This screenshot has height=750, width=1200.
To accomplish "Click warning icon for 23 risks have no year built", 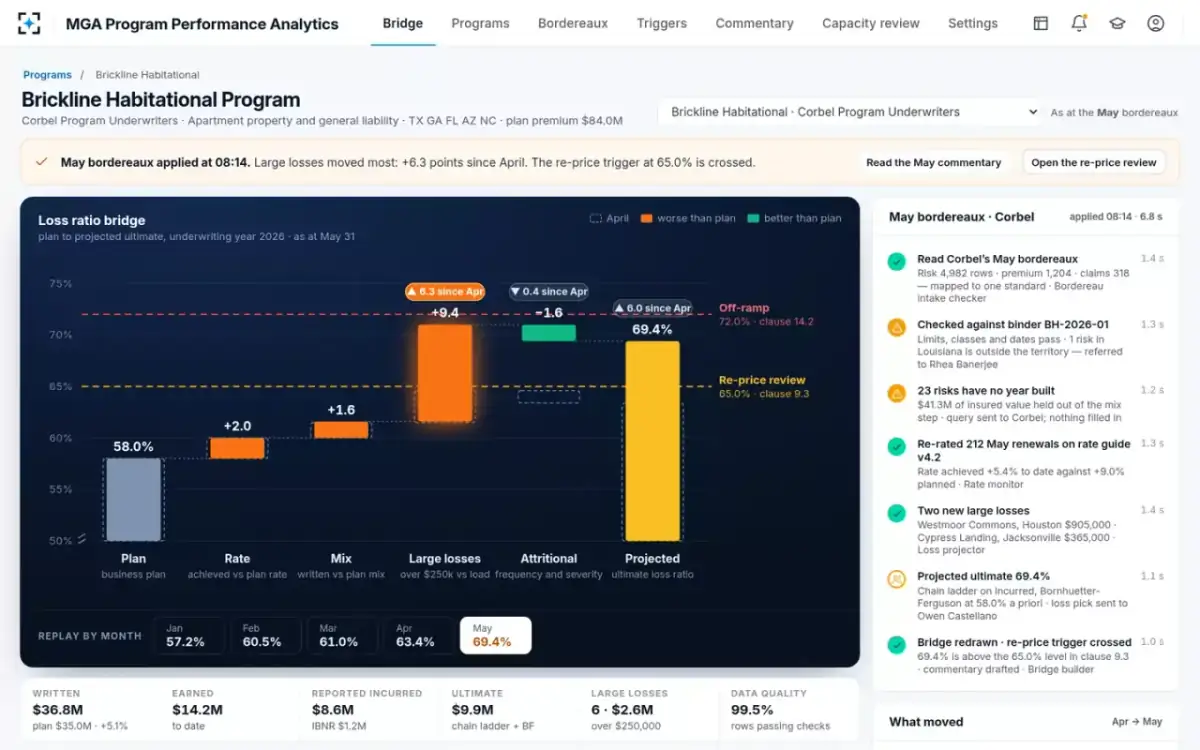I will (x=897, y=393).
